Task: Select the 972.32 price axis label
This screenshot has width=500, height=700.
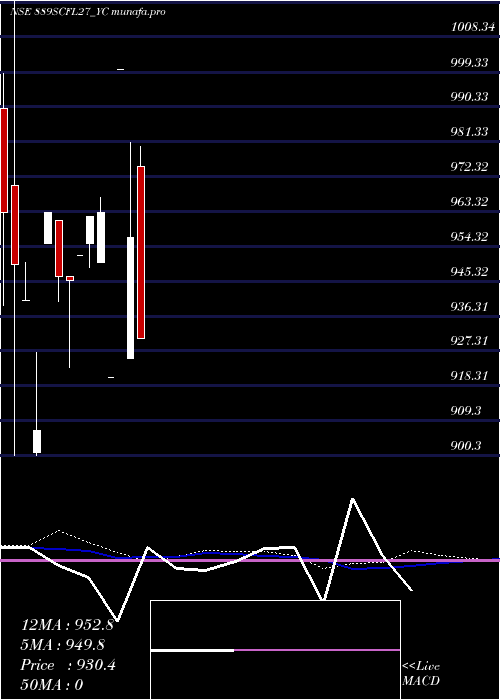Action: coord(469,167)
